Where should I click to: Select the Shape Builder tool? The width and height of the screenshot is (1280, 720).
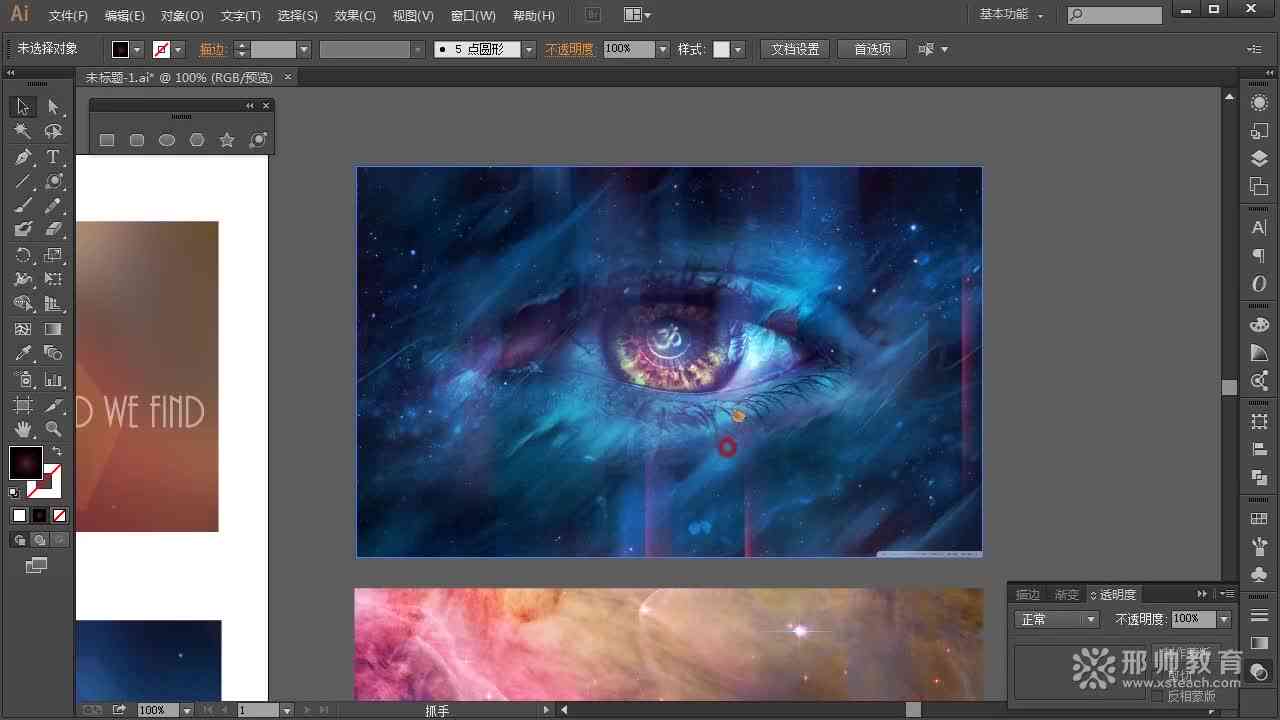(x=23, y=304)
